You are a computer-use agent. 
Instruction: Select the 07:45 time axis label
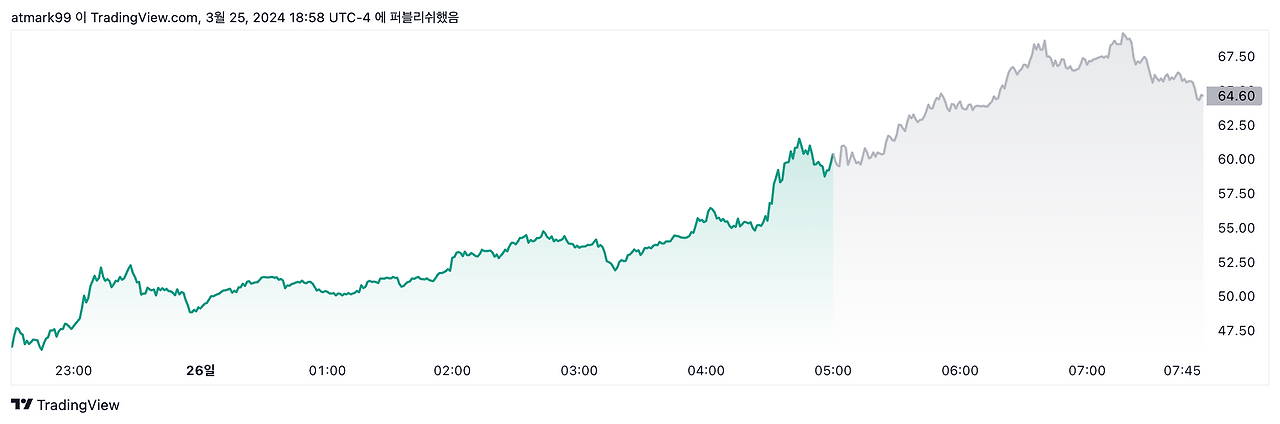pyautogui.click(x=1182, y=370)
